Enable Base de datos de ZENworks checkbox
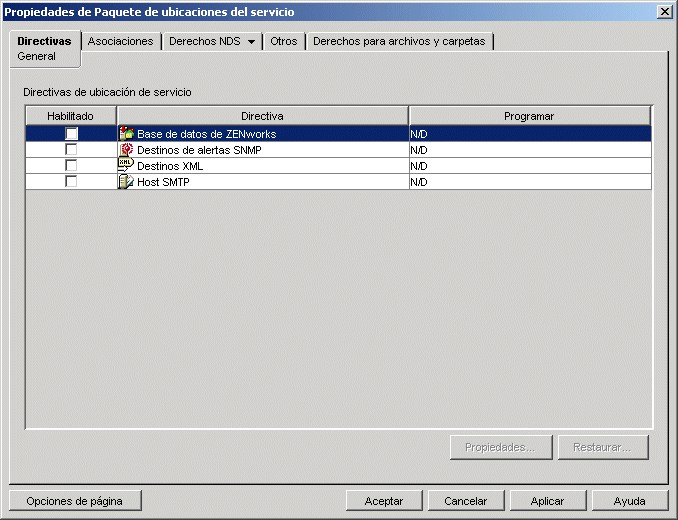 [71, 134]
